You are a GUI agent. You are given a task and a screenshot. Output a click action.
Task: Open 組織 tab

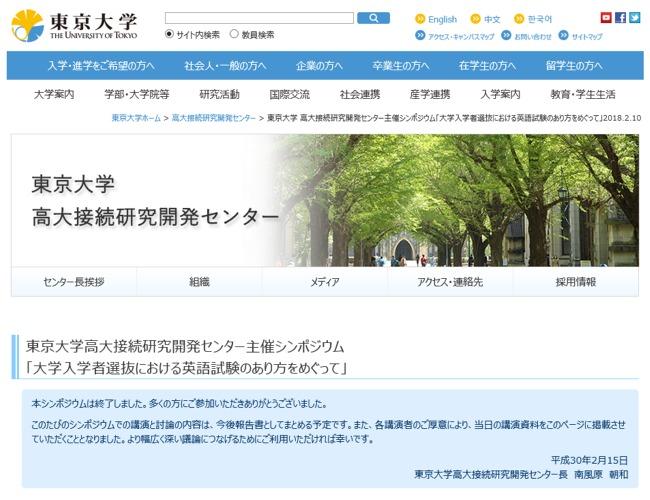199,282
